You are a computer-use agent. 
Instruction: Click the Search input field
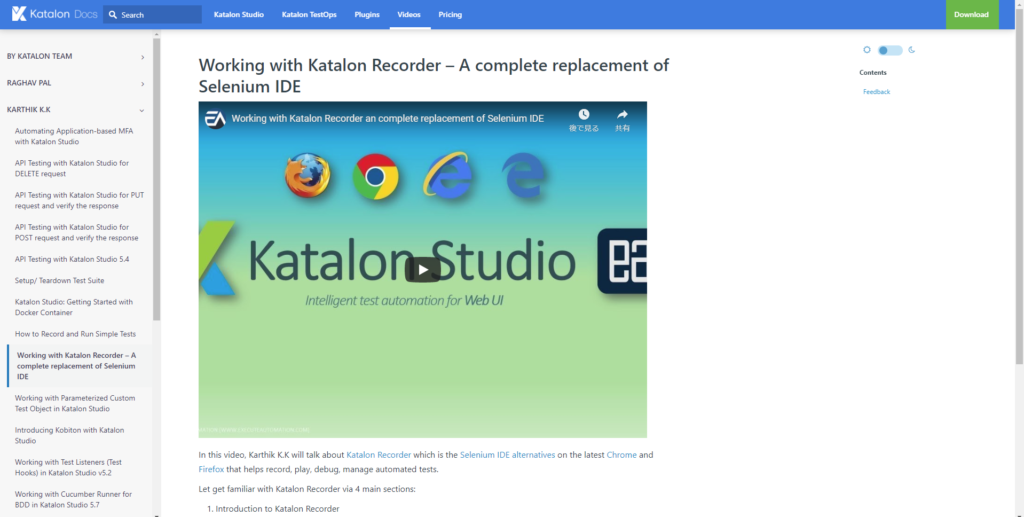click(152, 14)
